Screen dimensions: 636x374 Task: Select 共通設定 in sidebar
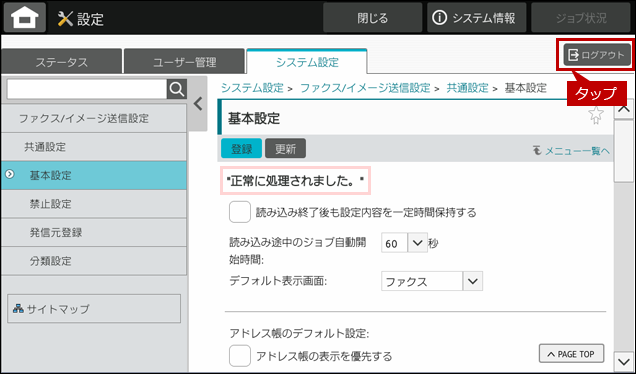point(94,147)
